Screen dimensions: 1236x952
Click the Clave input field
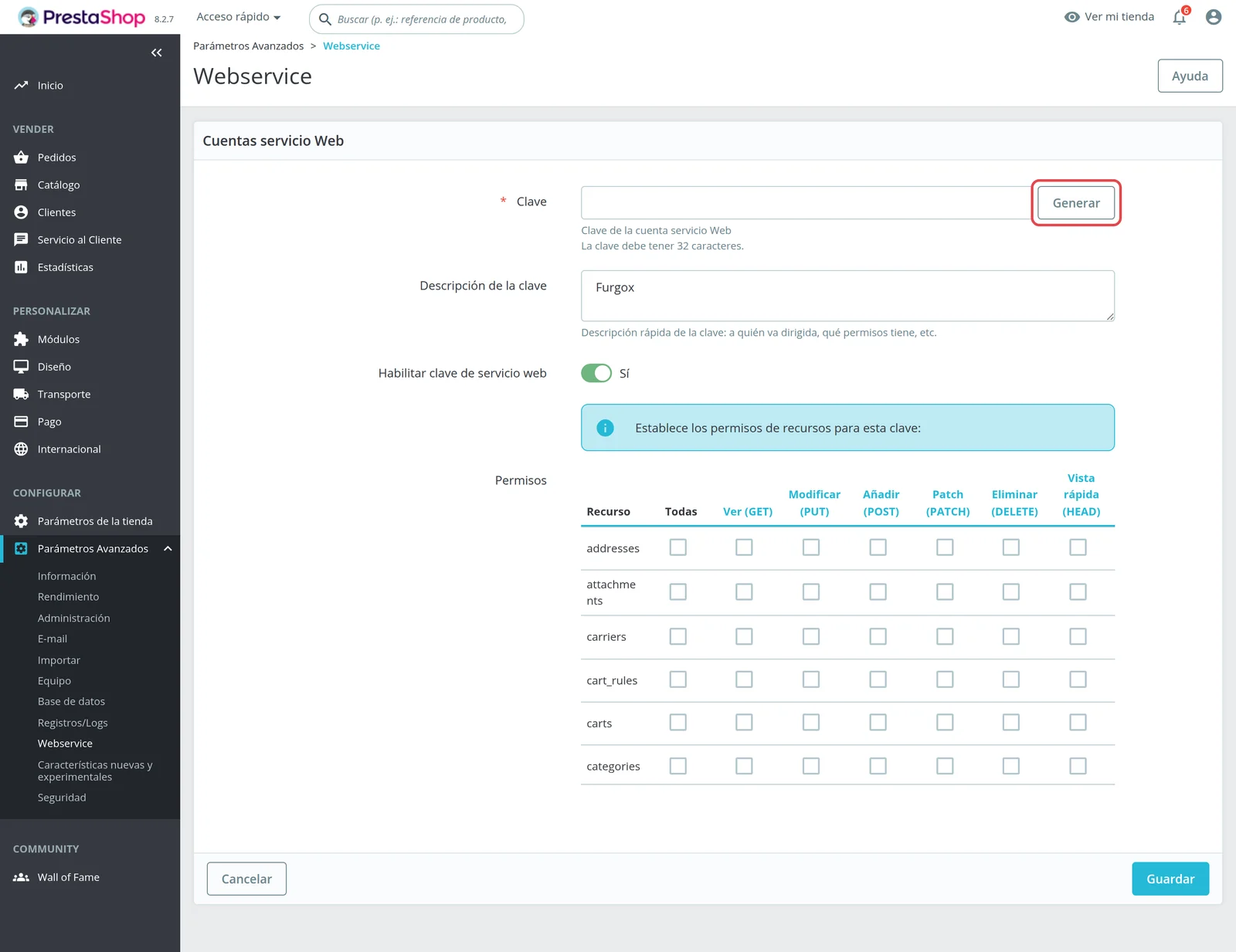[806, 203]
